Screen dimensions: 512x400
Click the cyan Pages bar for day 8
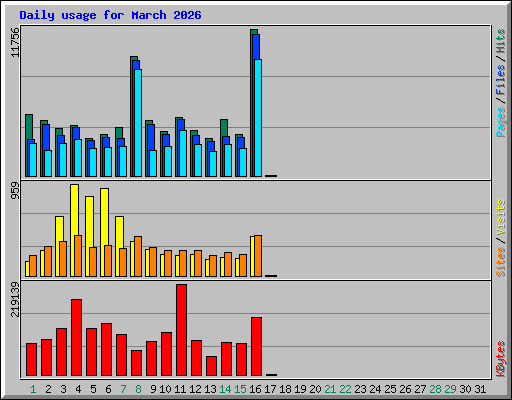pos(138,123)
